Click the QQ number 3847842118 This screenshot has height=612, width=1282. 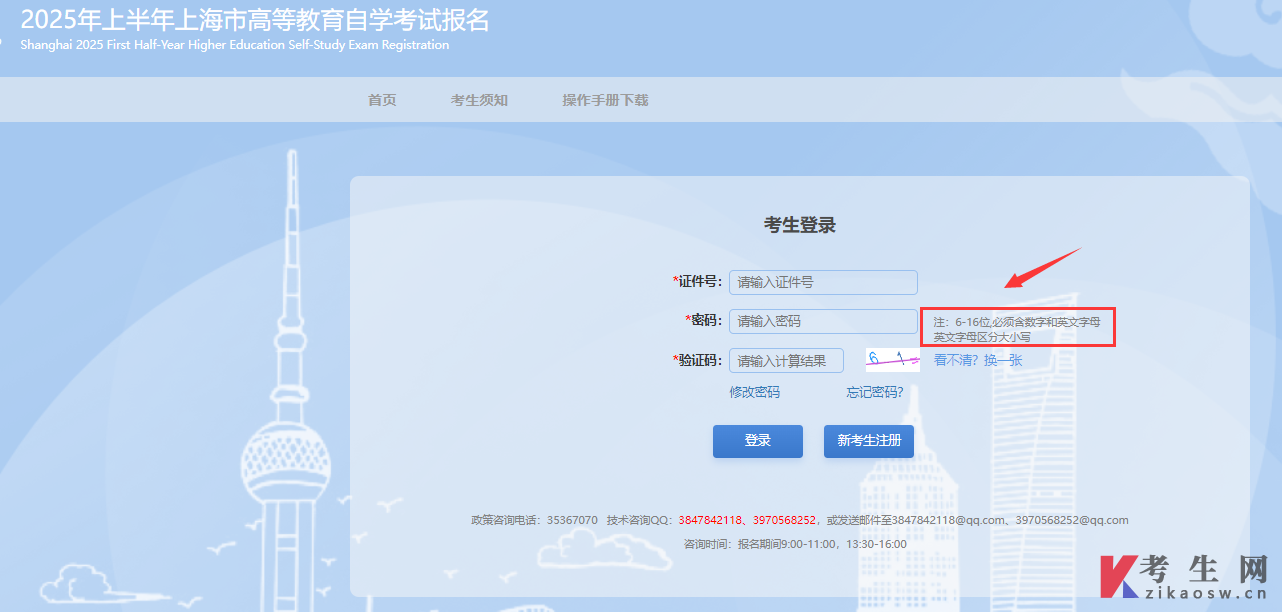(x=710, y=520)
